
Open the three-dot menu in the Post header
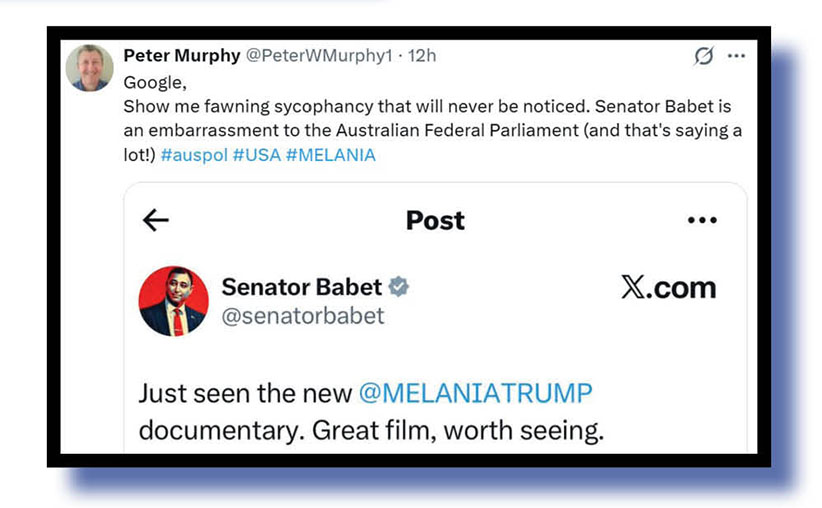[702, 221]
